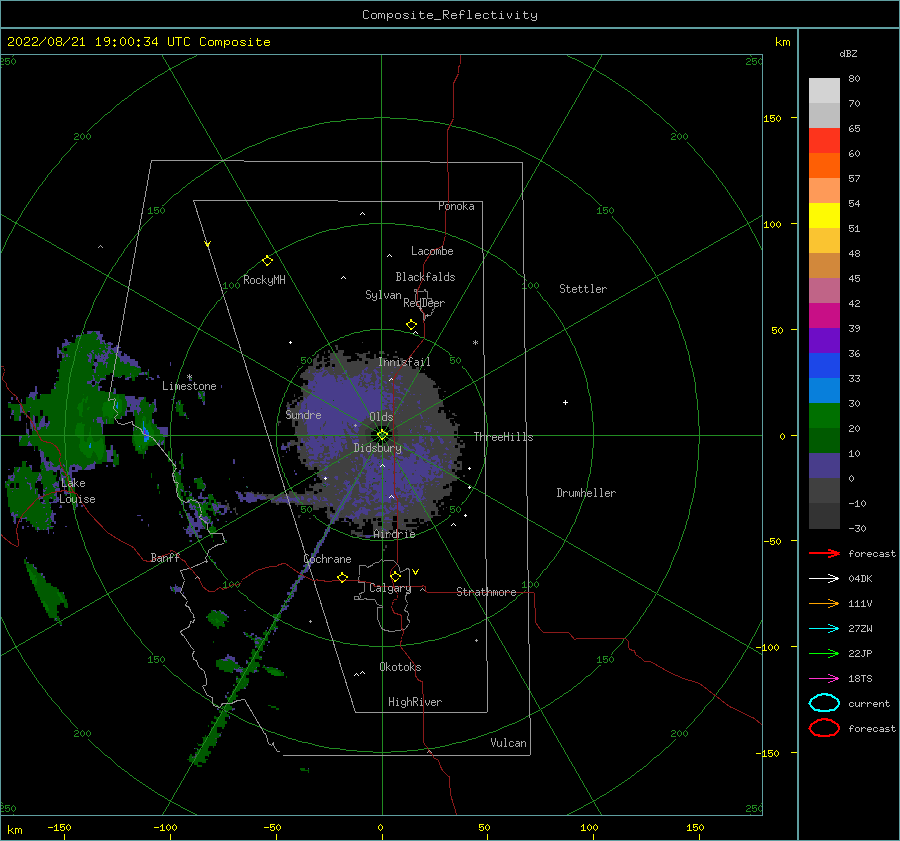Image resolution: width=900 pixels, height=841 pixels.
Task: Click the Okotoks label
Action: coord(400,667)
